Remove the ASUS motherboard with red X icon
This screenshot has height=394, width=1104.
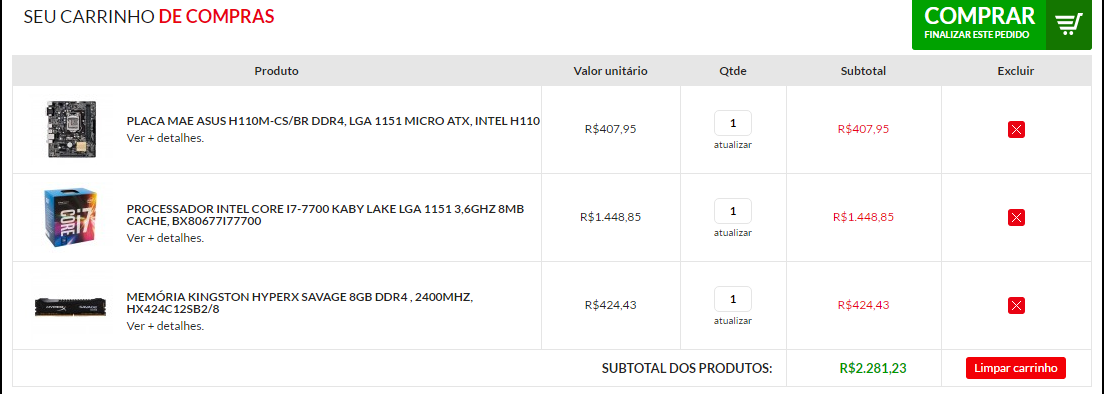tap(1016, 129)
